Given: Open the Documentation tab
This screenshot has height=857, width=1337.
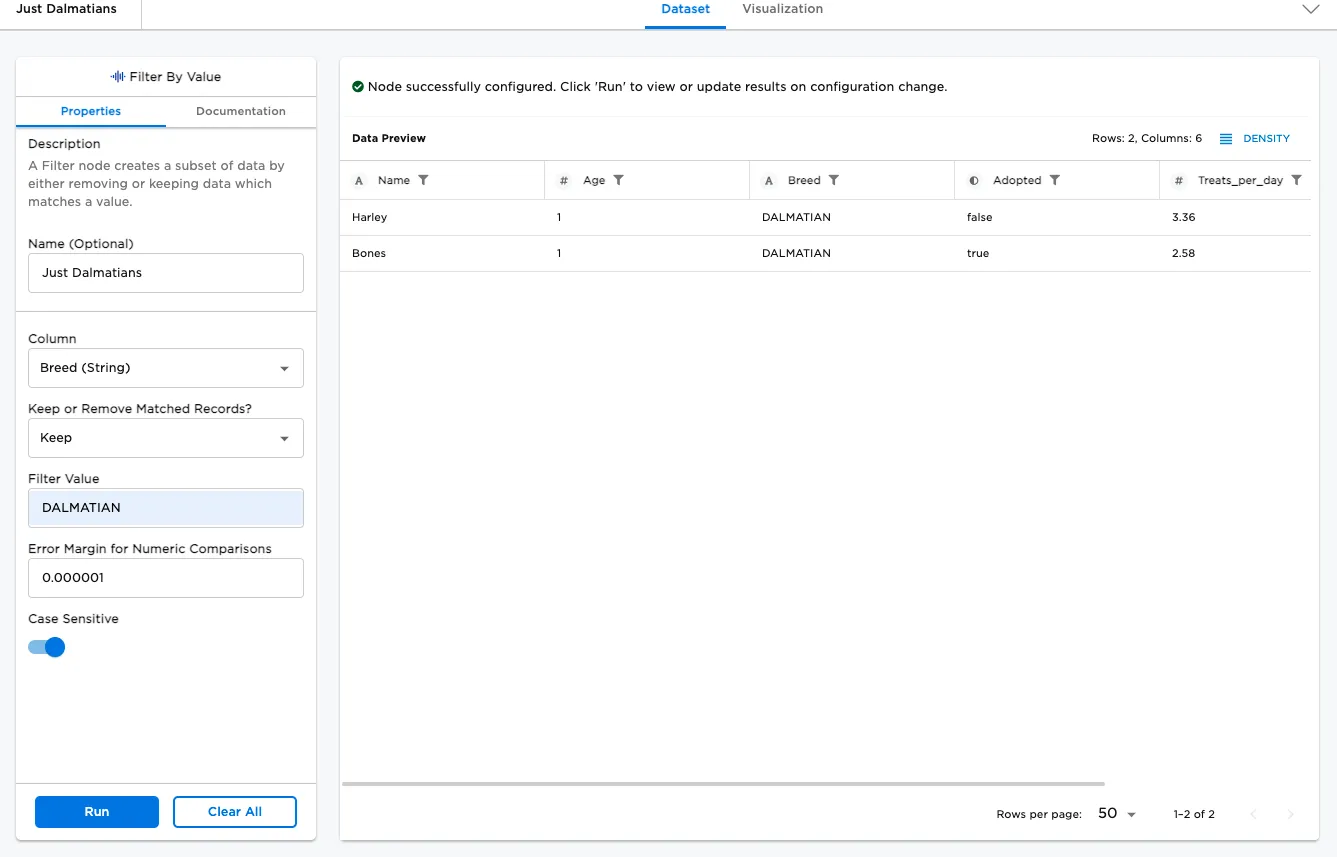Looking at the screenshot, I should coord(241,111).
